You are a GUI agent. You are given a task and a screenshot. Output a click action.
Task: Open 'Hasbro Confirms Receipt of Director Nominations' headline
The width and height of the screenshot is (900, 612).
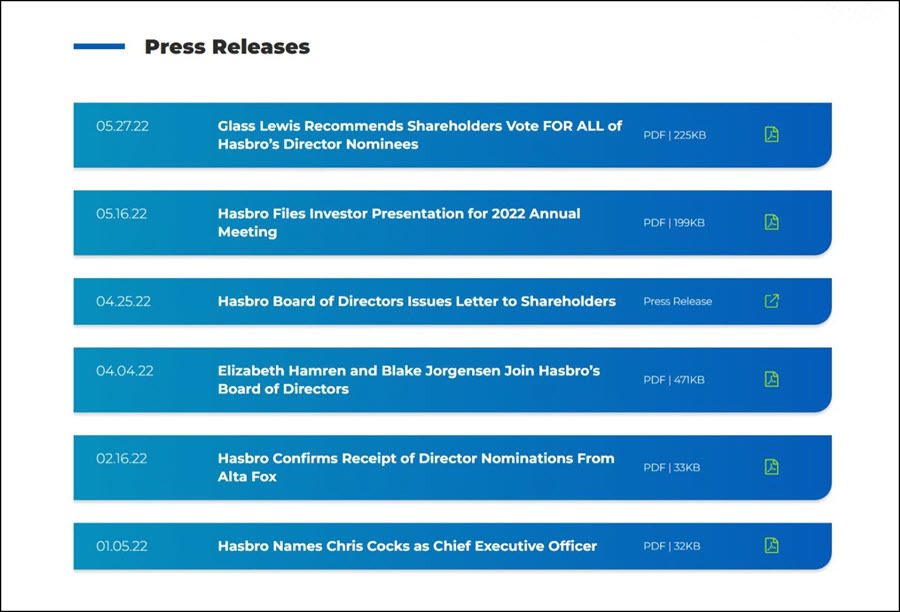(416, 467)
